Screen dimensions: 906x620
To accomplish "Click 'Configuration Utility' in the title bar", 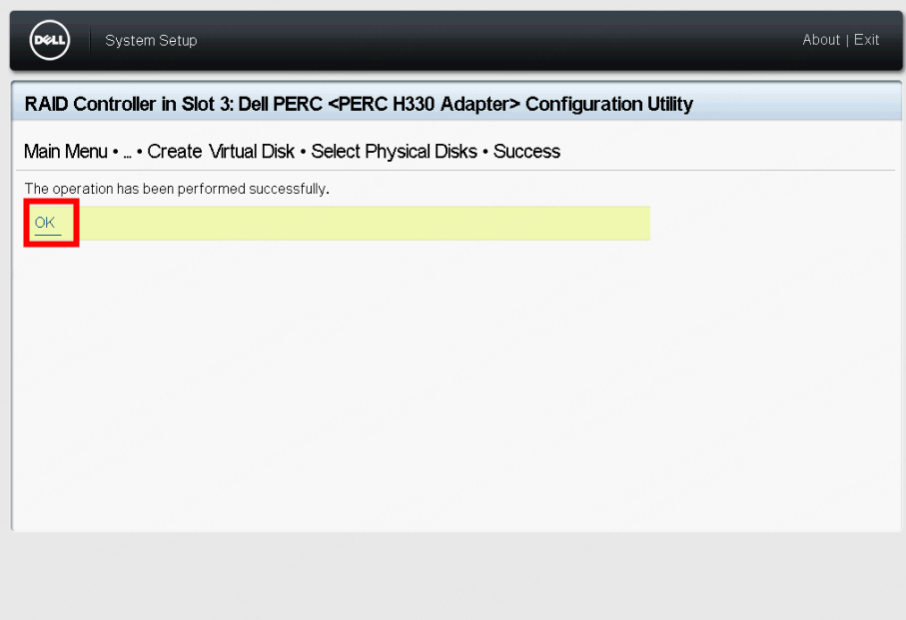I will [x=609, y=104].
